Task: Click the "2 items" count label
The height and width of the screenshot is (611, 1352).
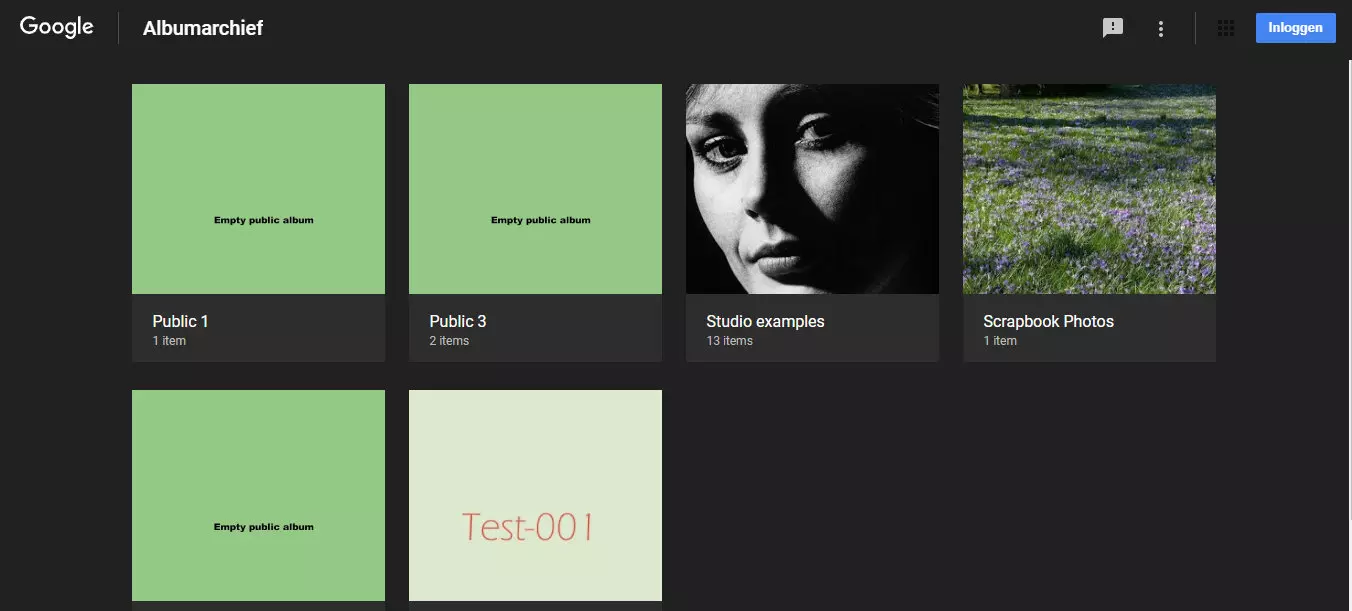Action: [449, 341]
